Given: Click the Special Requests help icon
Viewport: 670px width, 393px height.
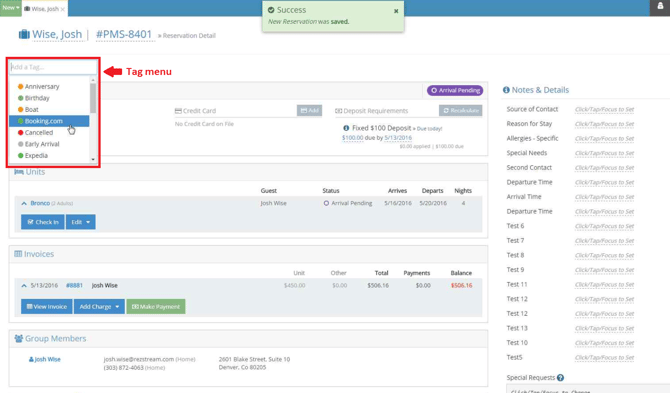Looking at the screenshot, I should [x=560, y=378].
